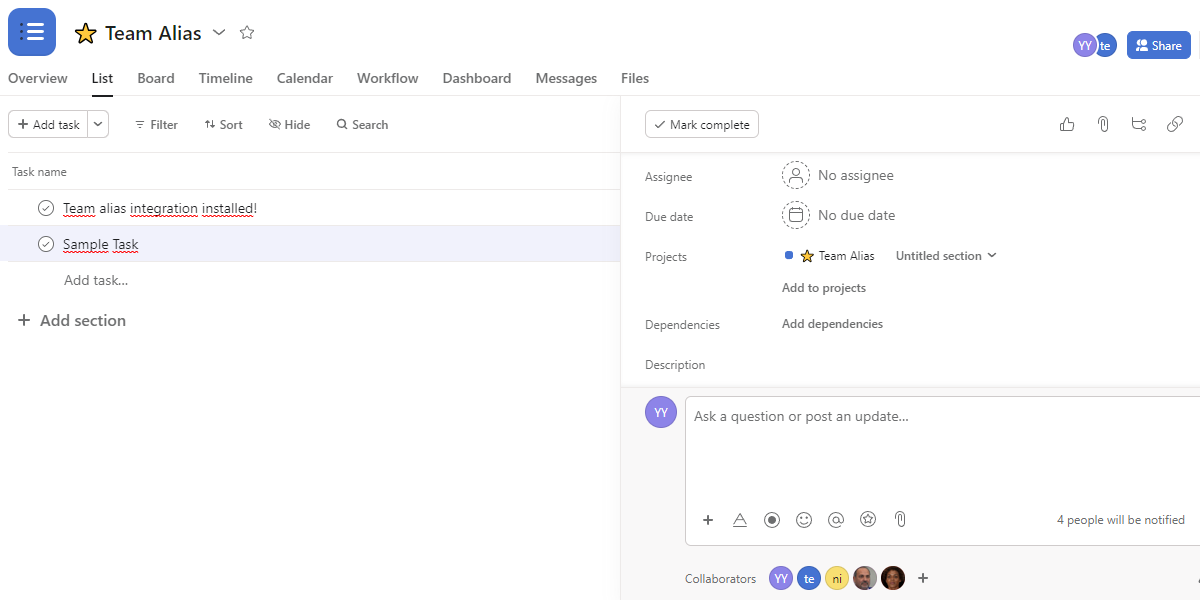The image size is (1200, 600).
Task: Open the Board tab
Action: [156, 78]
